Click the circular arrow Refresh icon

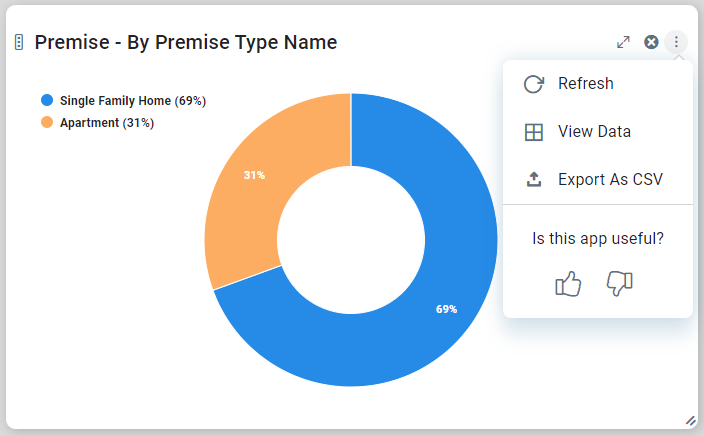tap(534, 84)
